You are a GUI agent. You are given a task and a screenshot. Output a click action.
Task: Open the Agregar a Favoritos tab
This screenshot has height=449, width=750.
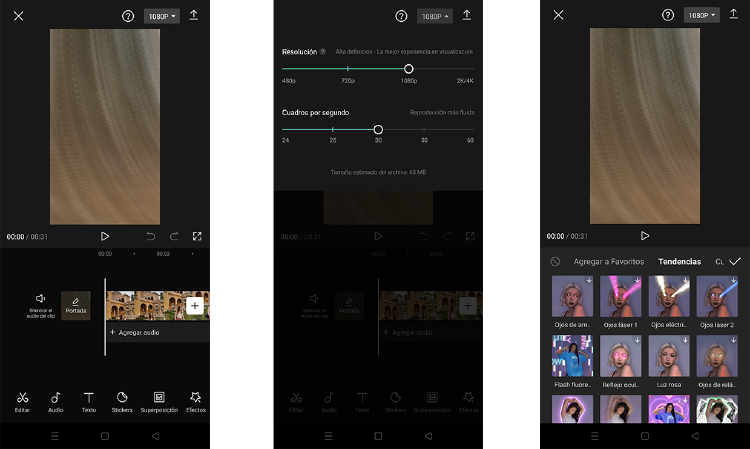pyautogui.click(x=608, y=261)
